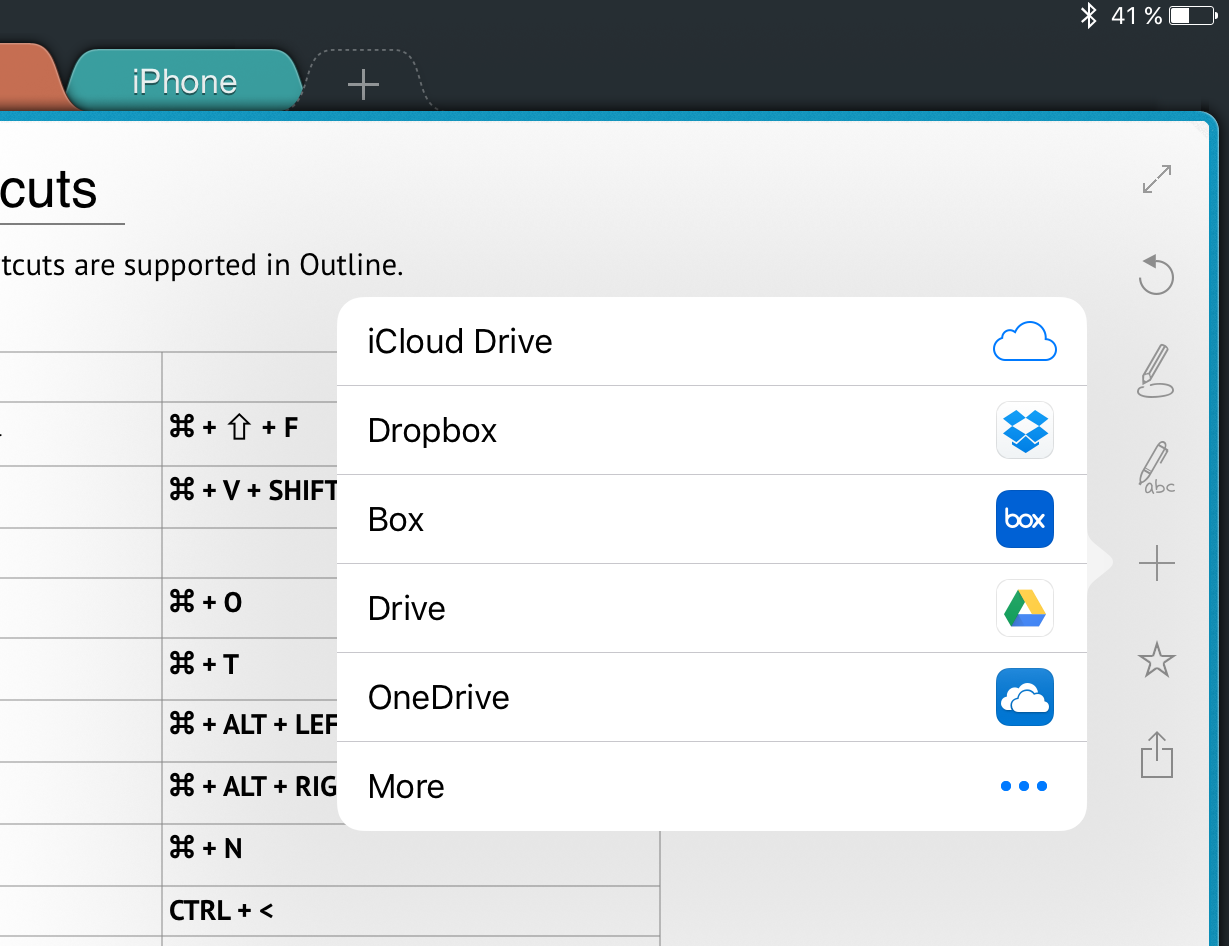Add a new section tab with plus
The width and height of the screenshot is (1229, 946).
363,84
